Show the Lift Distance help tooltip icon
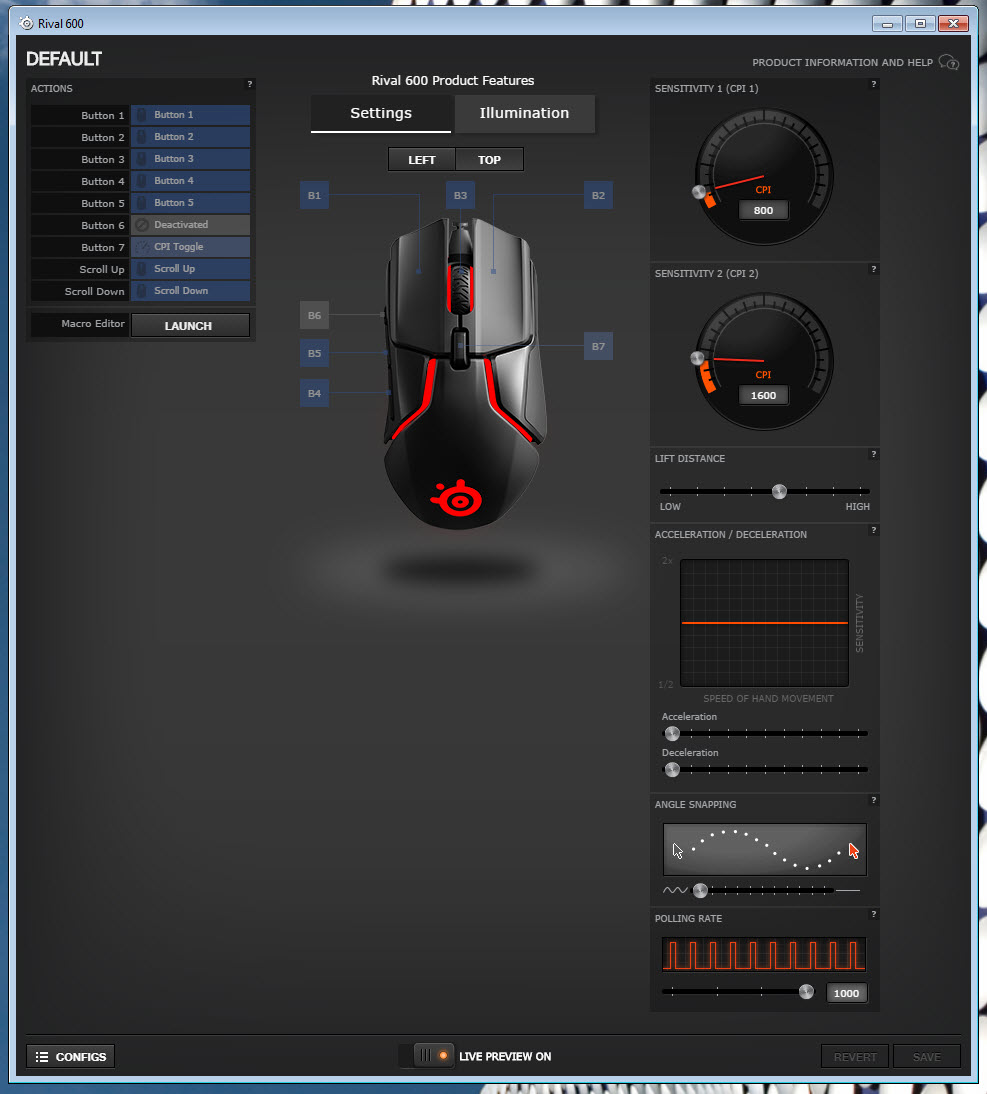Screen dimensions: 987x1094 point(873,454)
